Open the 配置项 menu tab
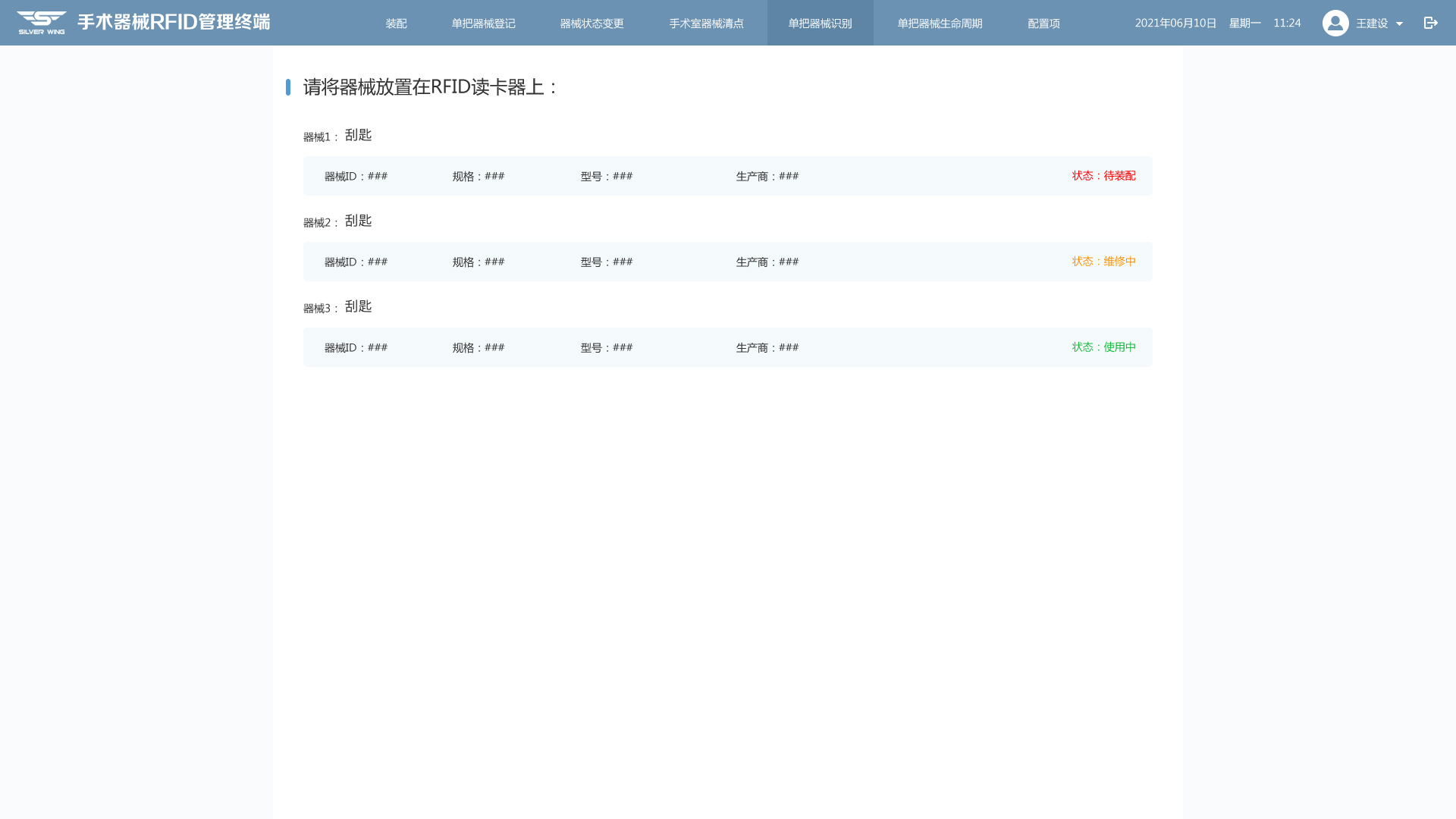The image size is (1456, 819). (1043, 23)
